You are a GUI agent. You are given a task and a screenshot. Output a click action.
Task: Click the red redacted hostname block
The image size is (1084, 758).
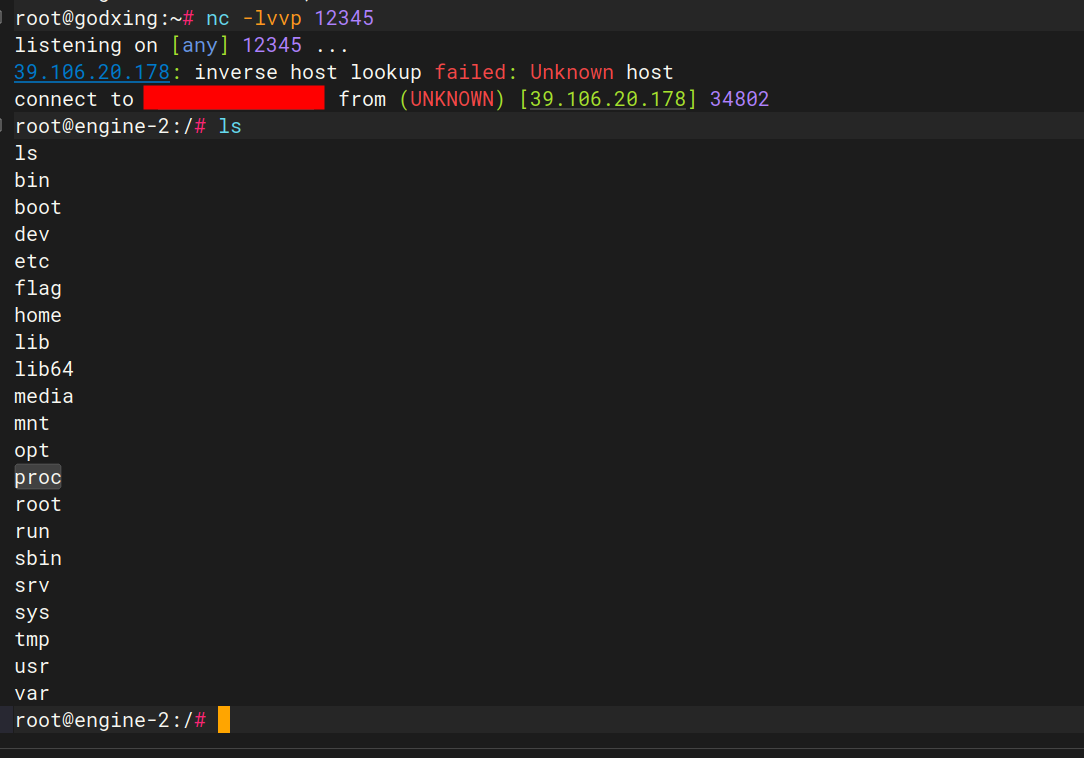point(233,98)
